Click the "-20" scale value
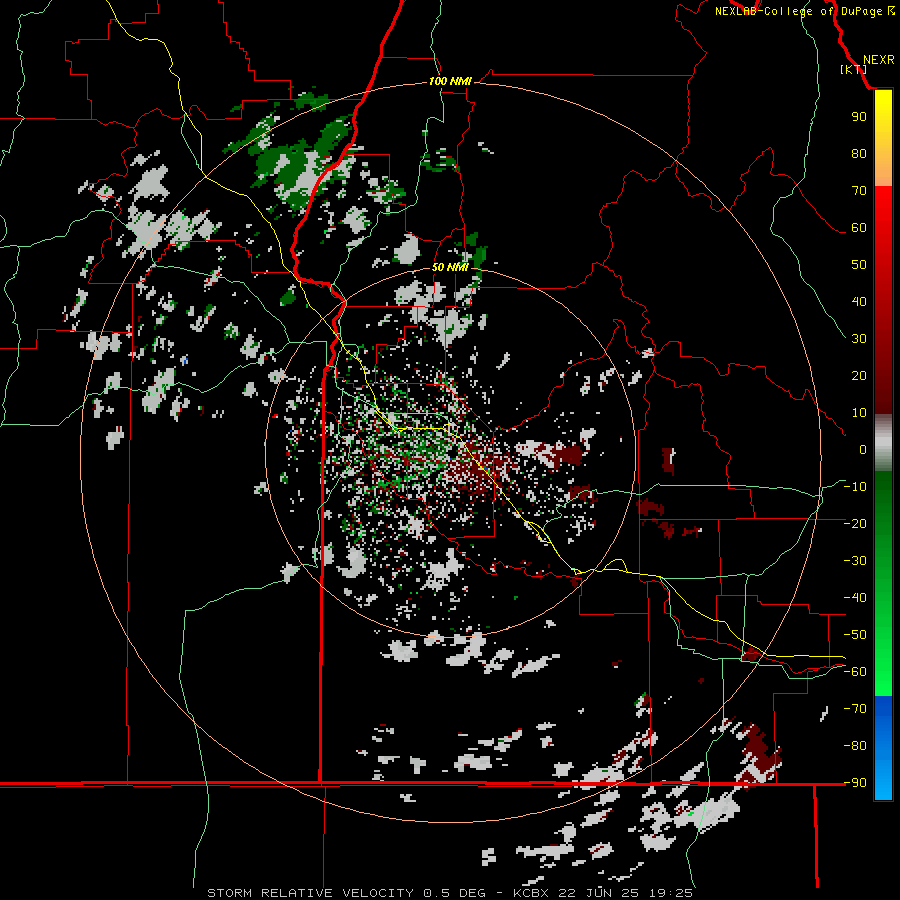900x900 pixels. (x=855, y=523)
